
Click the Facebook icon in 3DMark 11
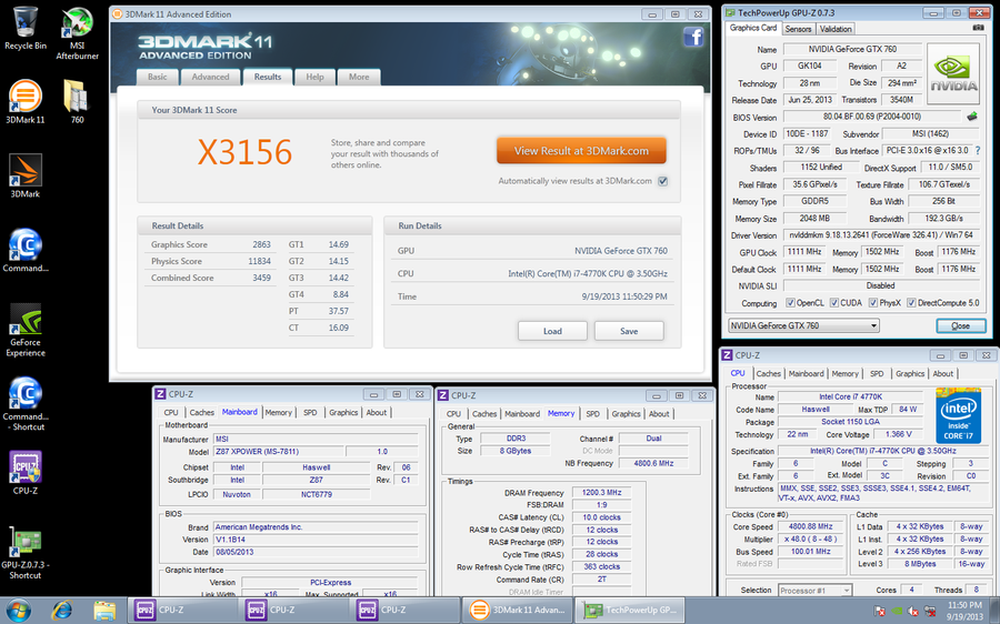693,37
